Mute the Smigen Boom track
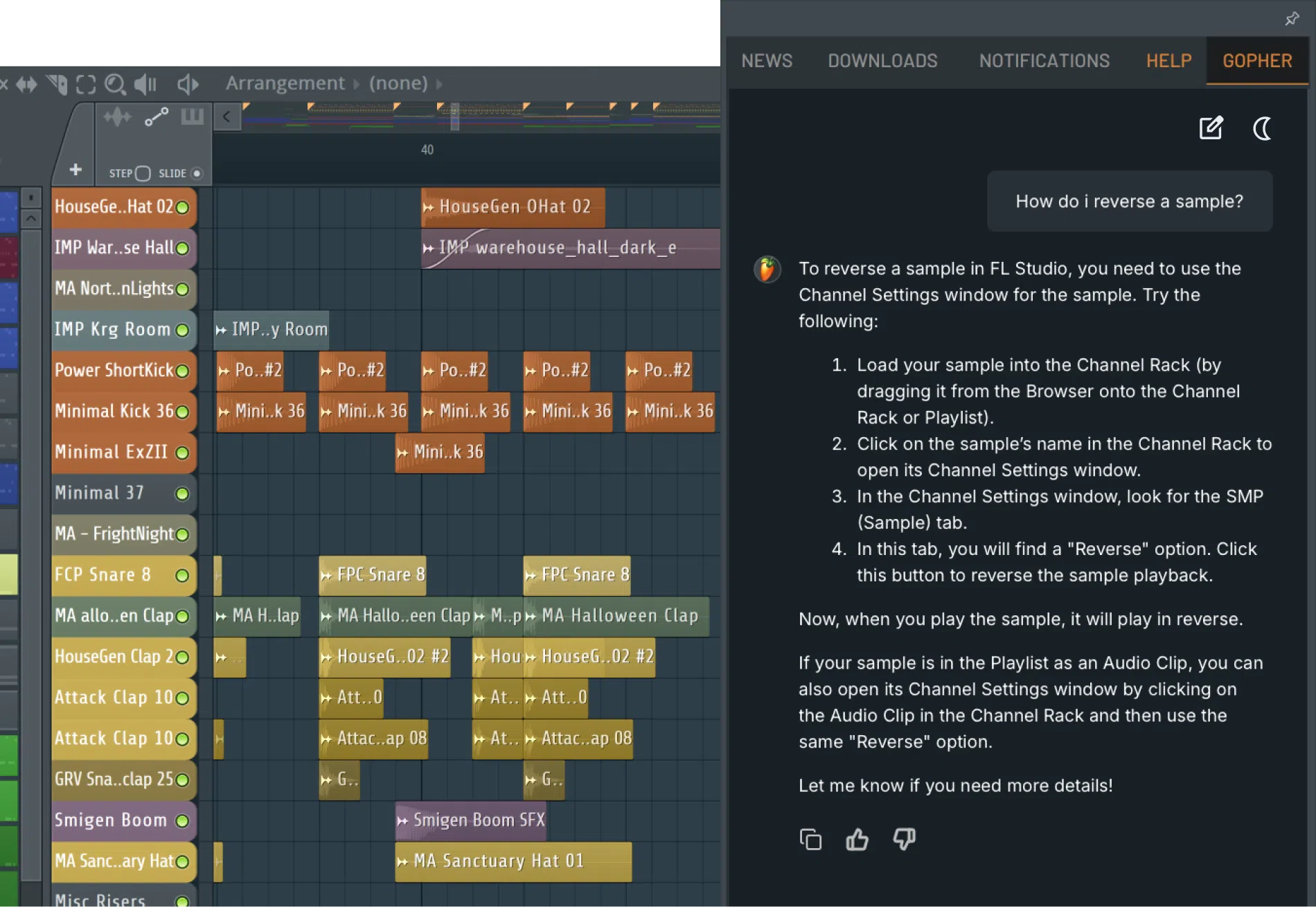This screenshot has width=1316, height=907. pyautogui.click(x=182, y=820)
